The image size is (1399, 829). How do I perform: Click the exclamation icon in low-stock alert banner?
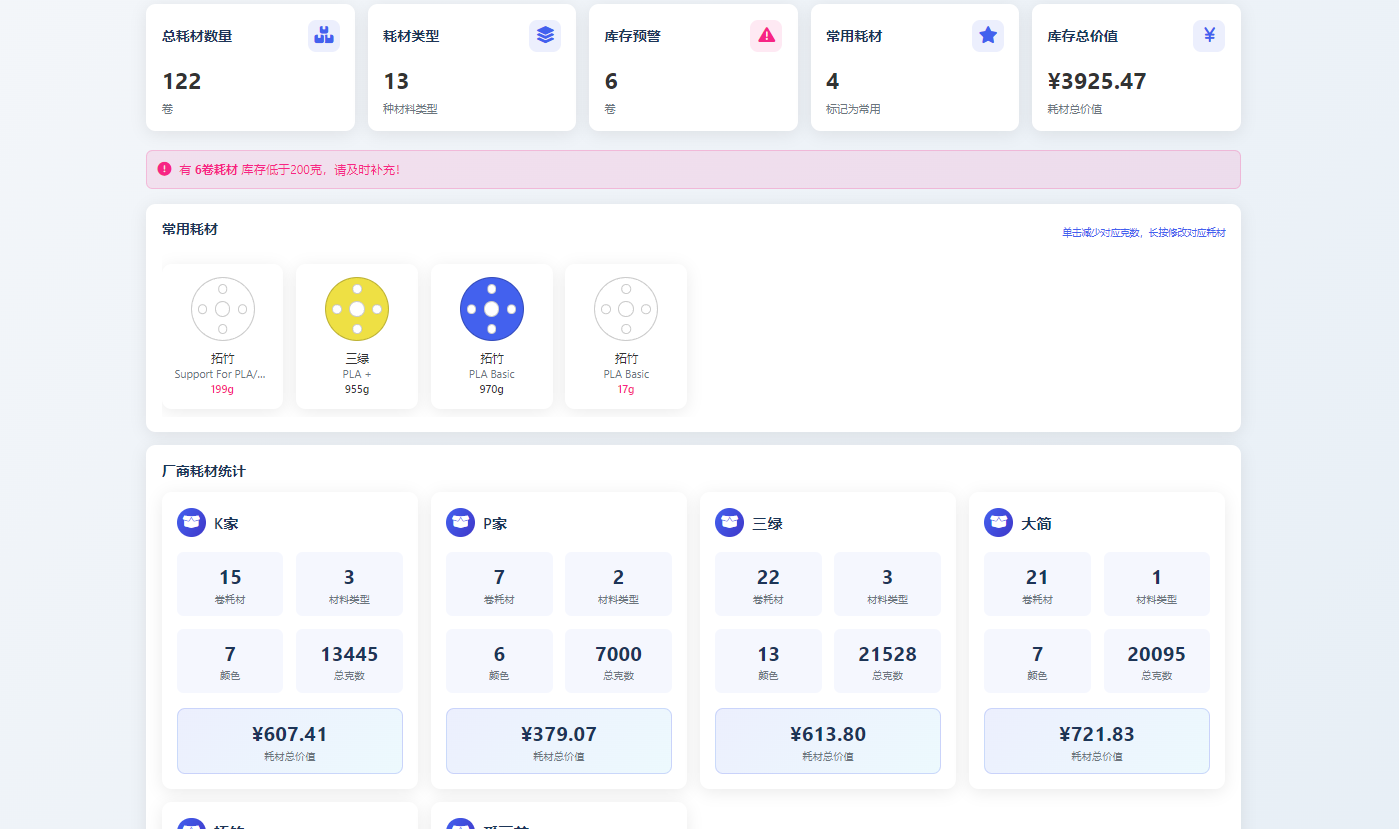coord(164,169)
